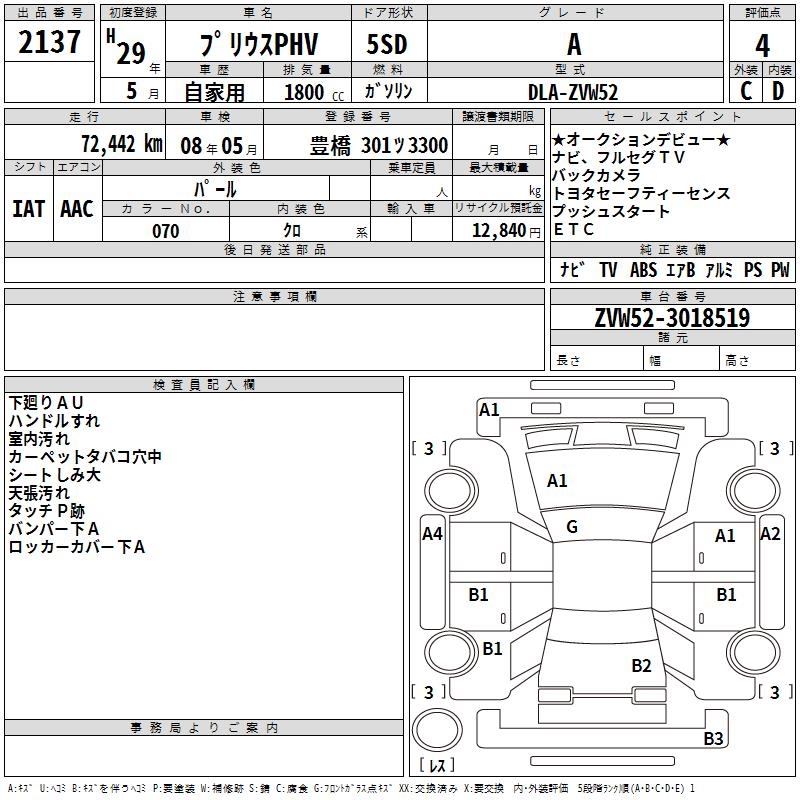This screenshot has height=800, width=800.
Task: Click the inspector note シートしみ大
Action: [x=54, y=475]
